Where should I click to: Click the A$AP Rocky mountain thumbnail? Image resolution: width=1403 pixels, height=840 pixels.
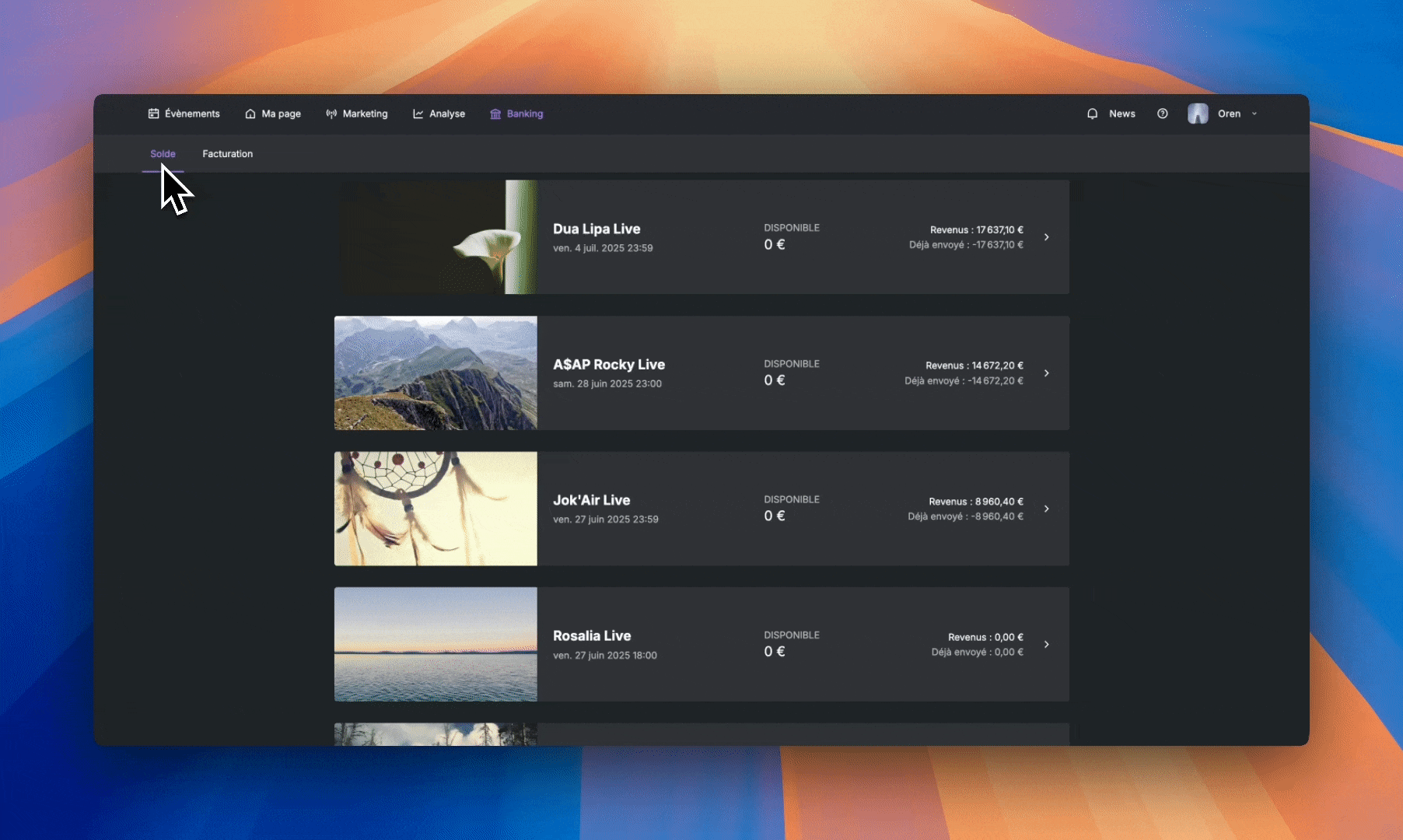tap(436, 373)
